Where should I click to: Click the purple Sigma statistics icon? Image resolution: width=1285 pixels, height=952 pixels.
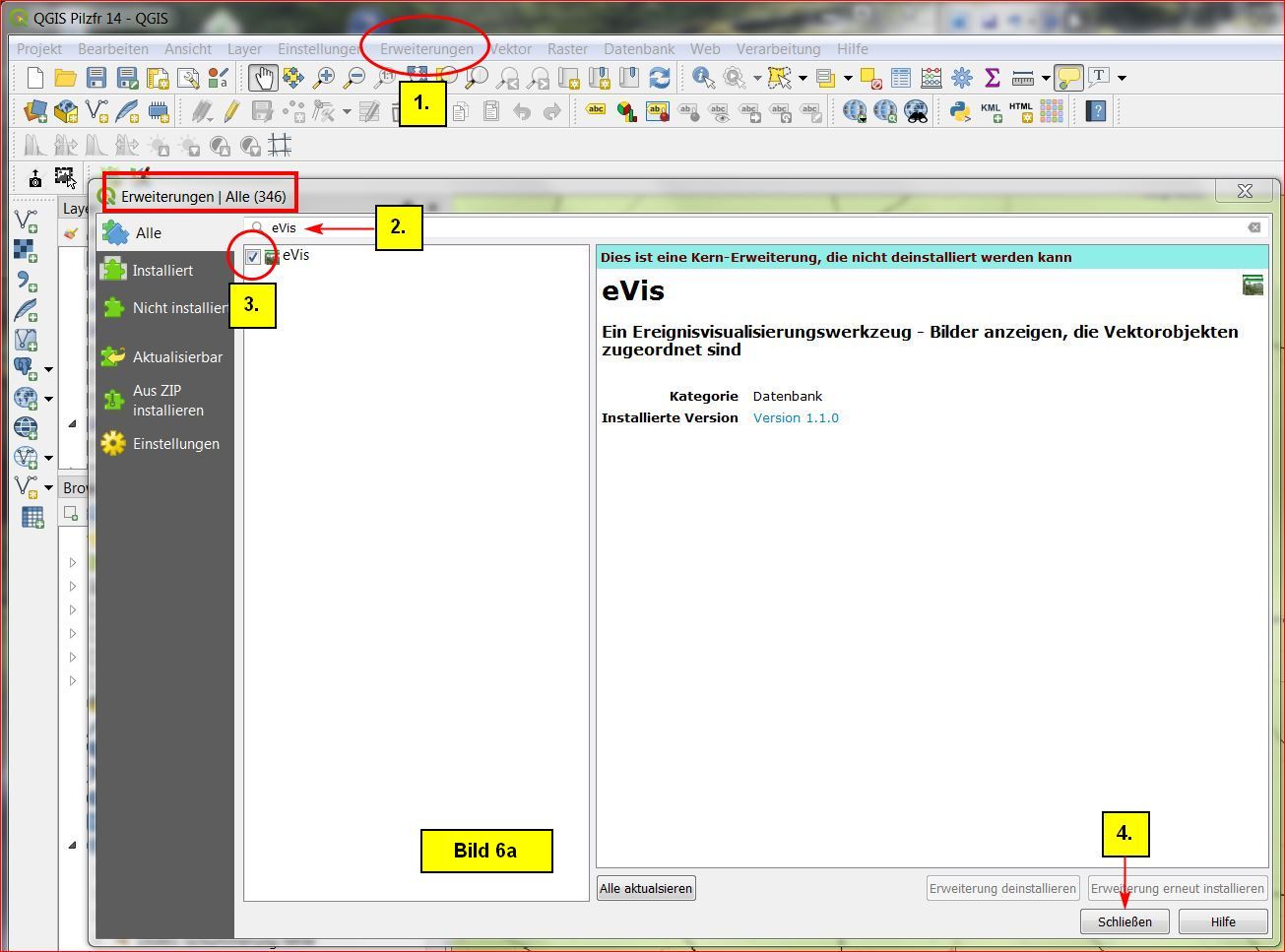992,78
